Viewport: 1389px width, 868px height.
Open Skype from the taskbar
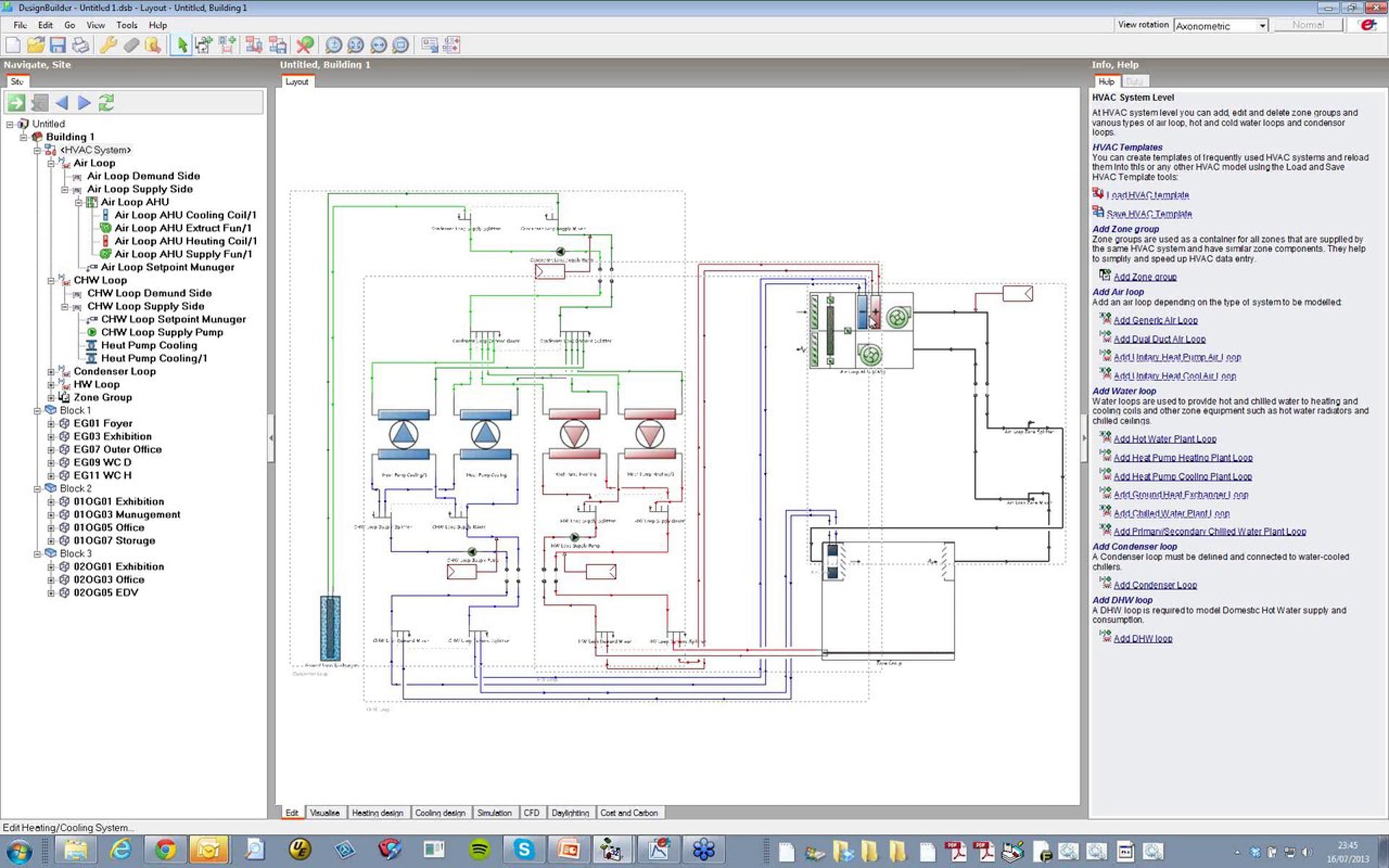click(524, 850)
